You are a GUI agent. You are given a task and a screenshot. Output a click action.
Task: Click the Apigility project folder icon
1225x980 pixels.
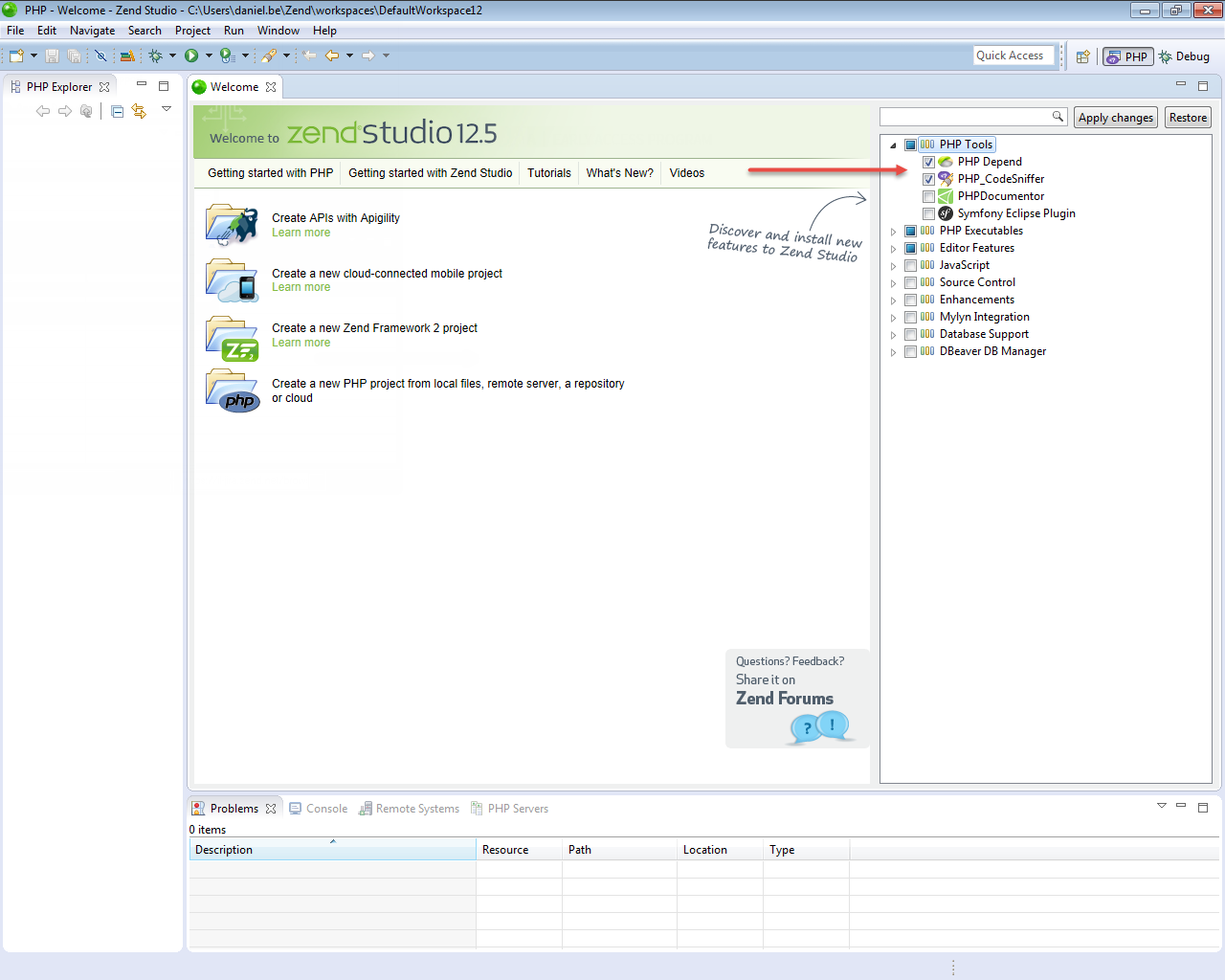pos(232,225)
